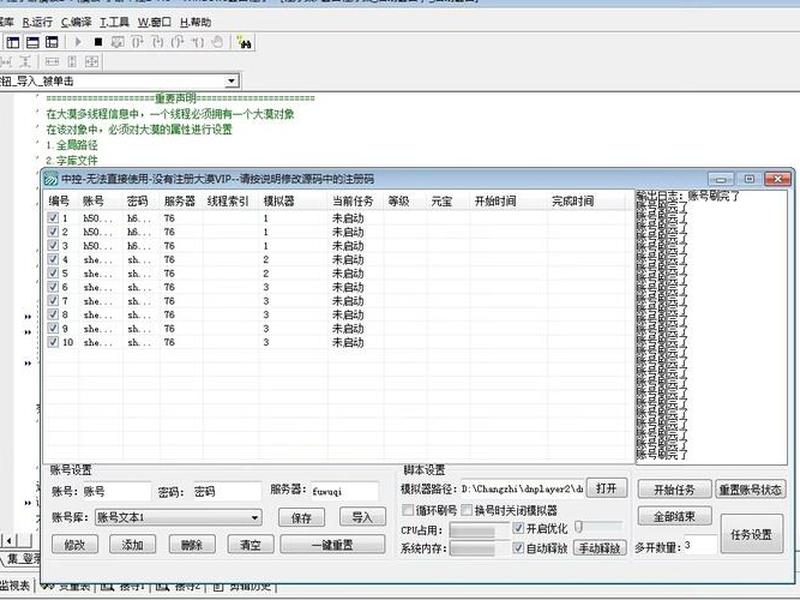Click the 删除 button
The height and width of the screenshot is (600, 800).
192,544
